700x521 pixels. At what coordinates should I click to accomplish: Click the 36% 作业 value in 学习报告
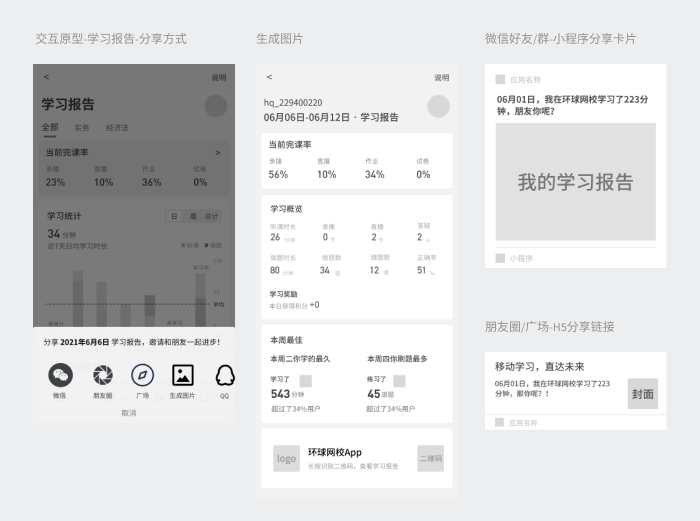point(152,182)
